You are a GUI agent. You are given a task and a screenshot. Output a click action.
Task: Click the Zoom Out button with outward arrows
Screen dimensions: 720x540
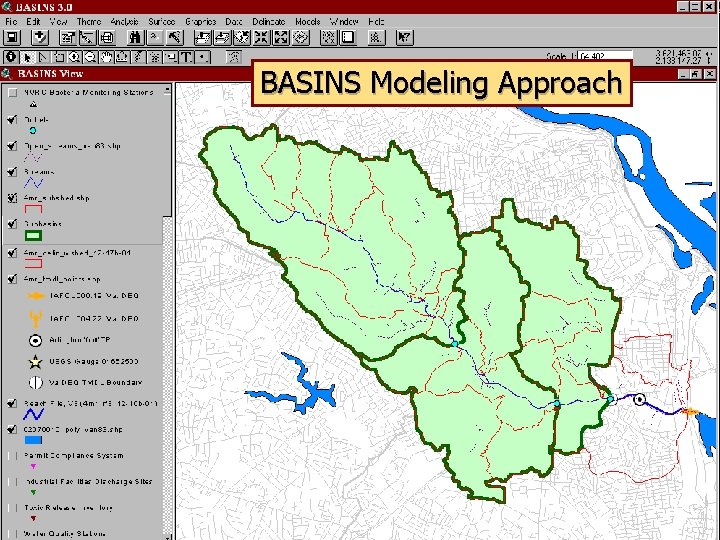(x=281, y=37)
